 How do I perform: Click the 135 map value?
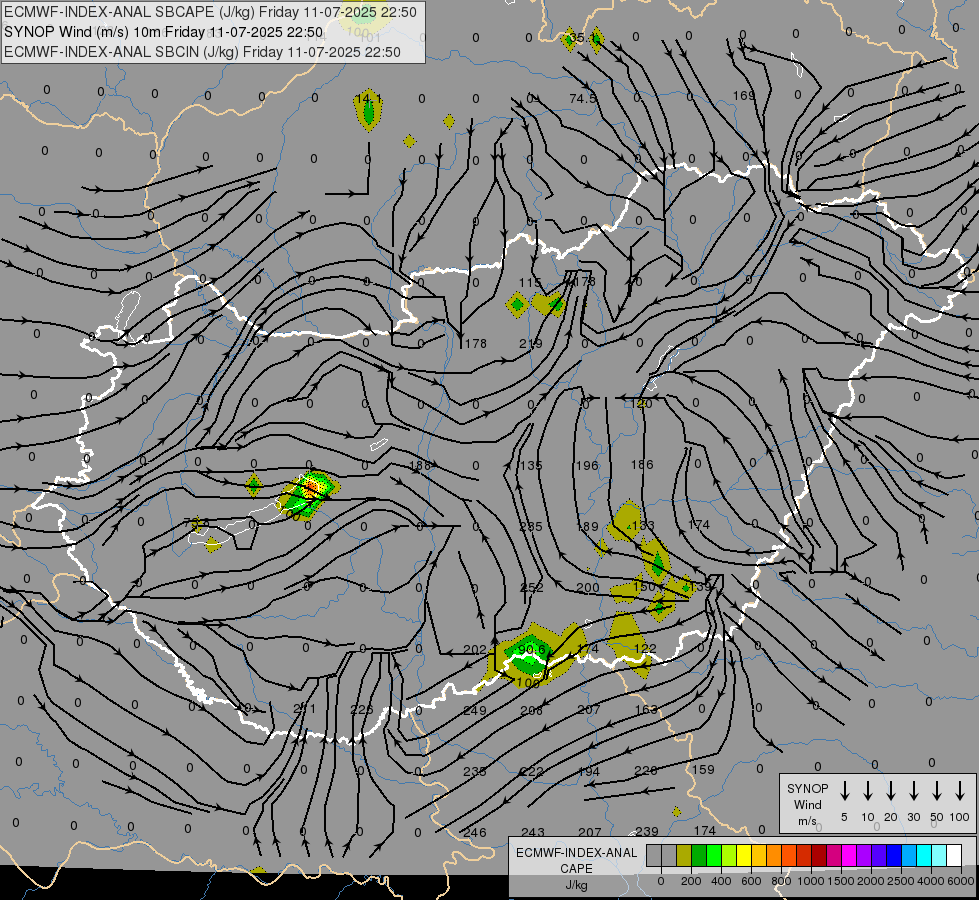point(531,466)
